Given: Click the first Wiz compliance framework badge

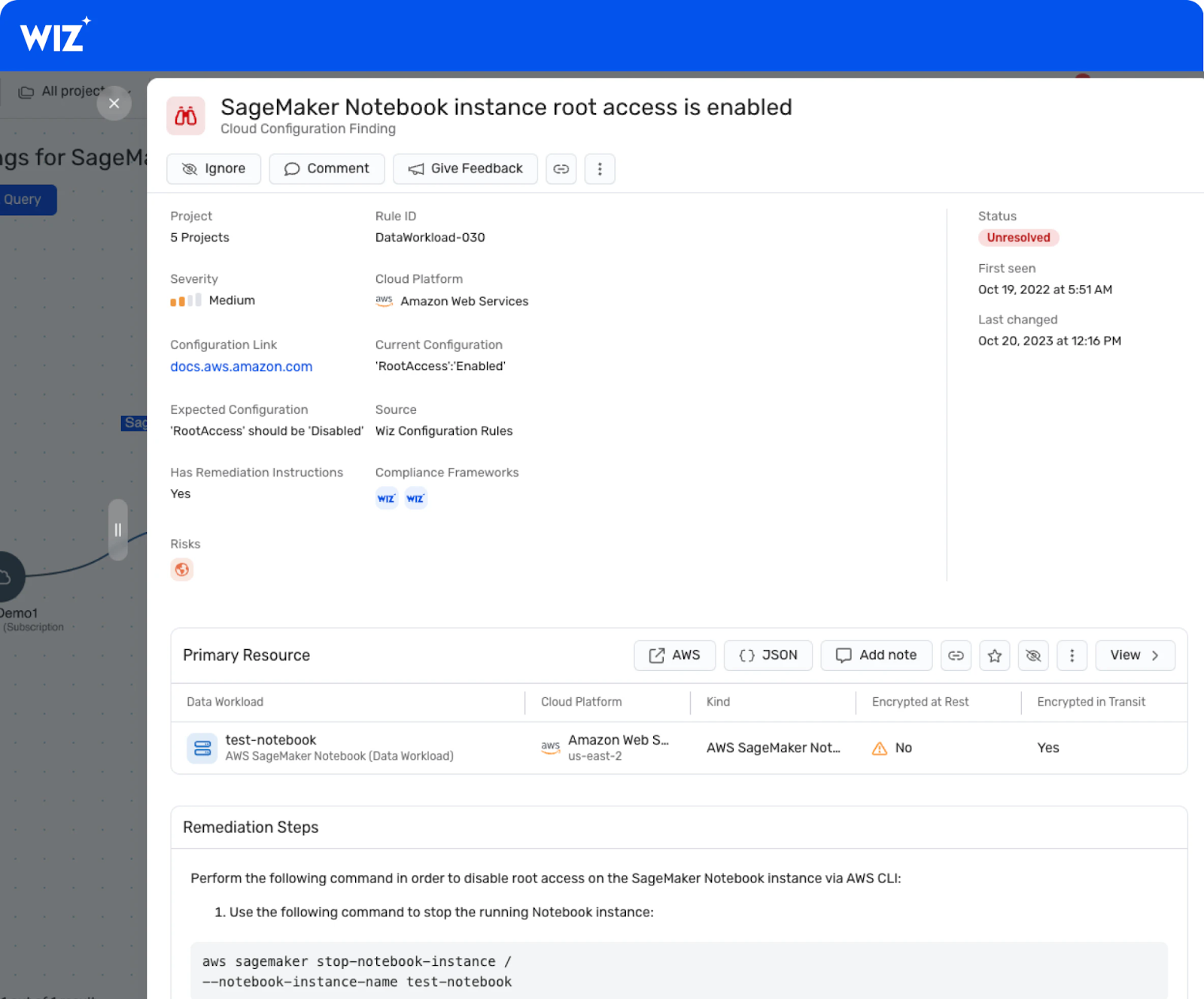Looking at the screenshot, I should click(387, 498).
